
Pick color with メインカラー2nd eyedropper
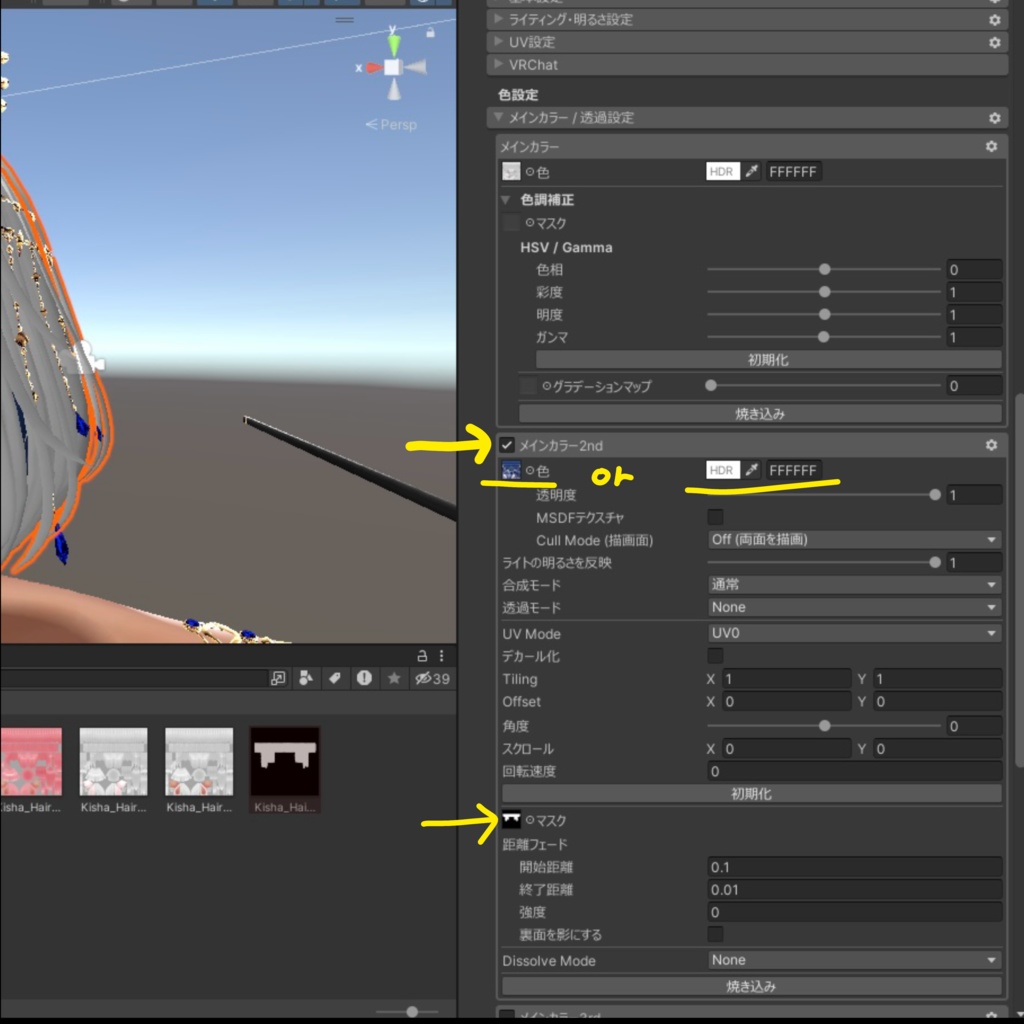(752, 470)
